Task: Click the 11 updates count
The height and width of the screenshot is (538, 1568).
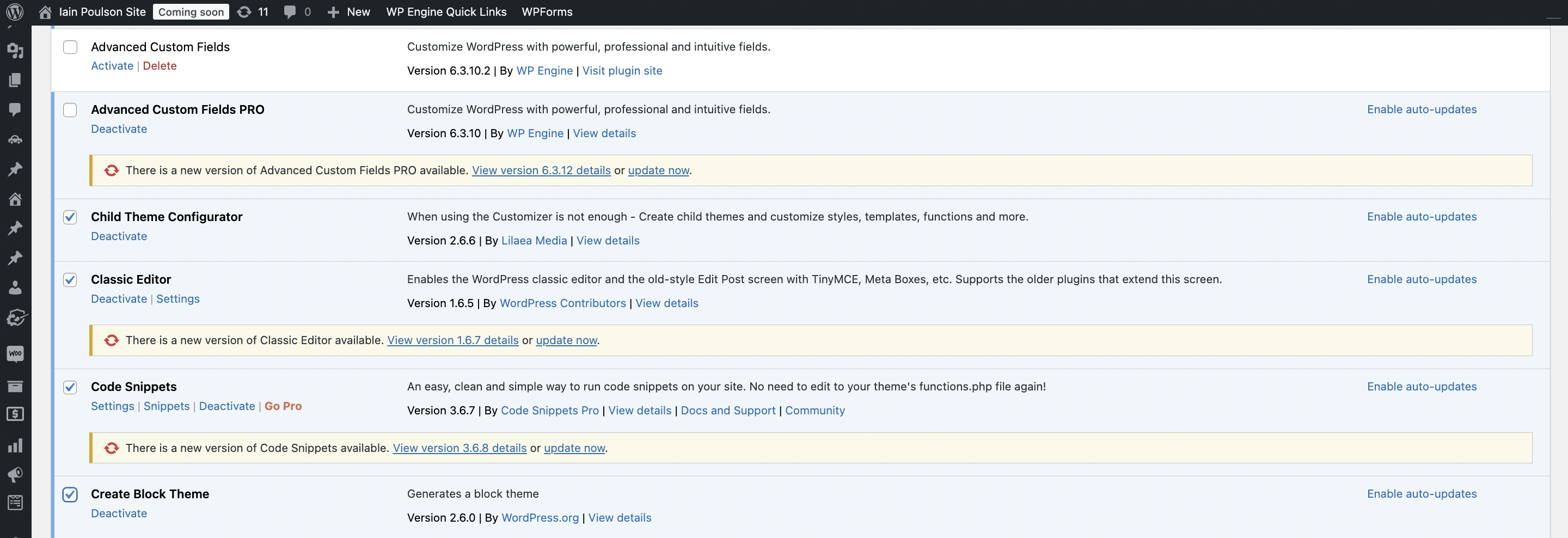Action: (x=263, y=12)
